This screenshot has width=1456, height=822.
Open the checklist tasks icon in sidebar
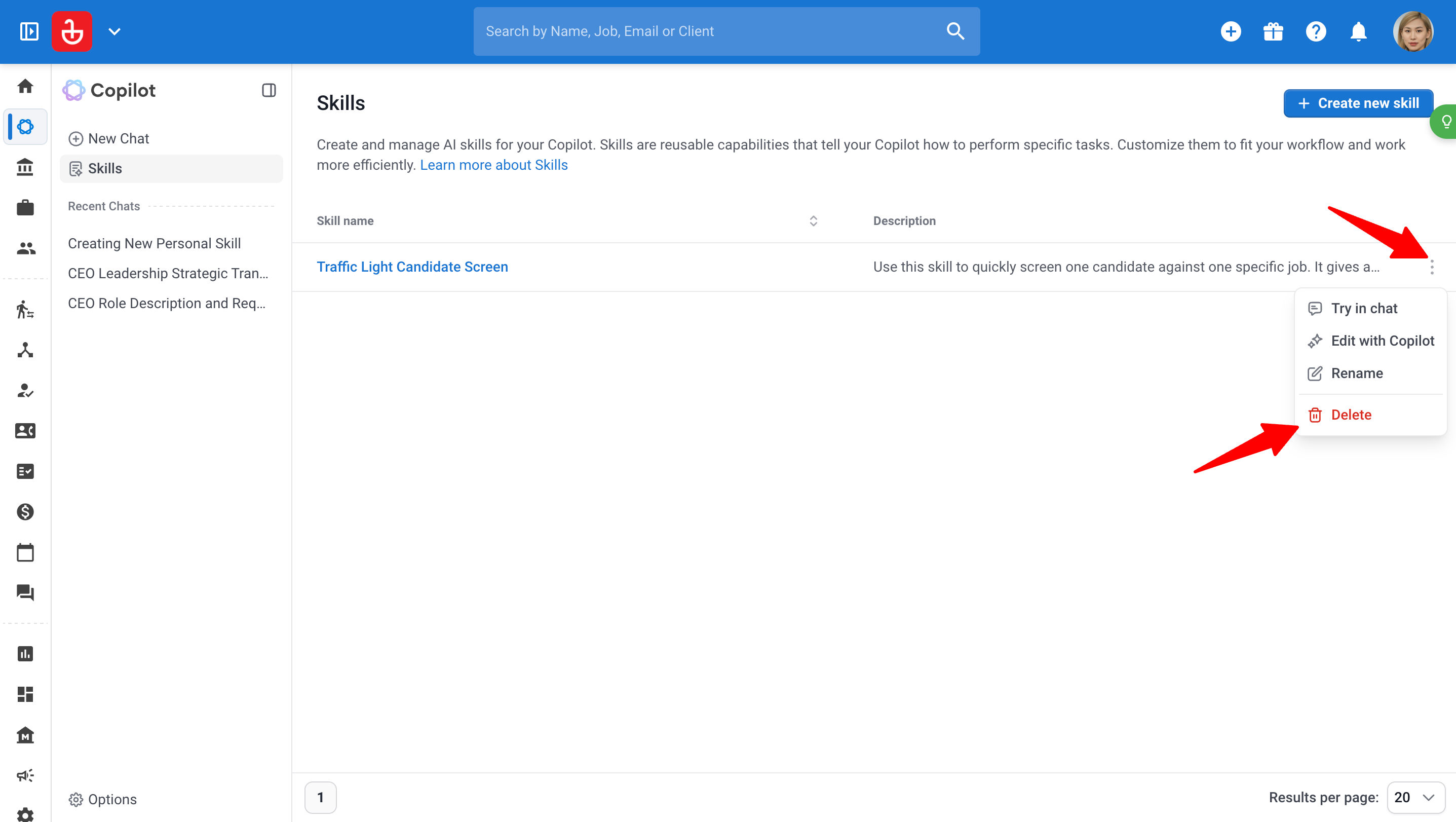point(25,471)
